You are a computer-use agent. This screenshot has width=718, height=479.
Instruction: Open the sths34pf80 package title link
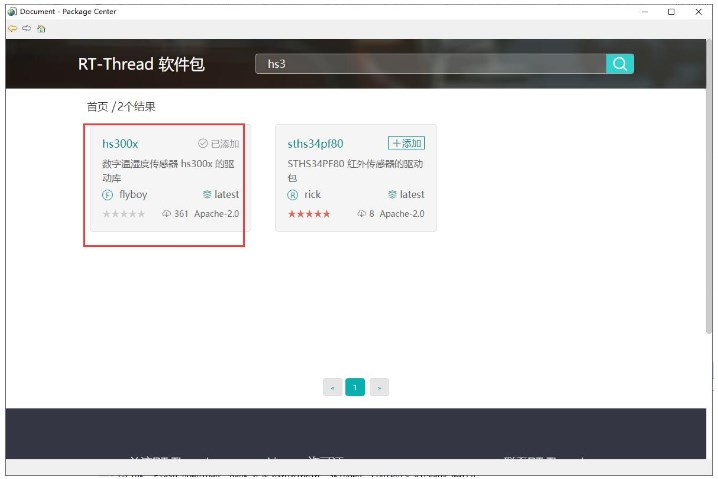point(315,144)
